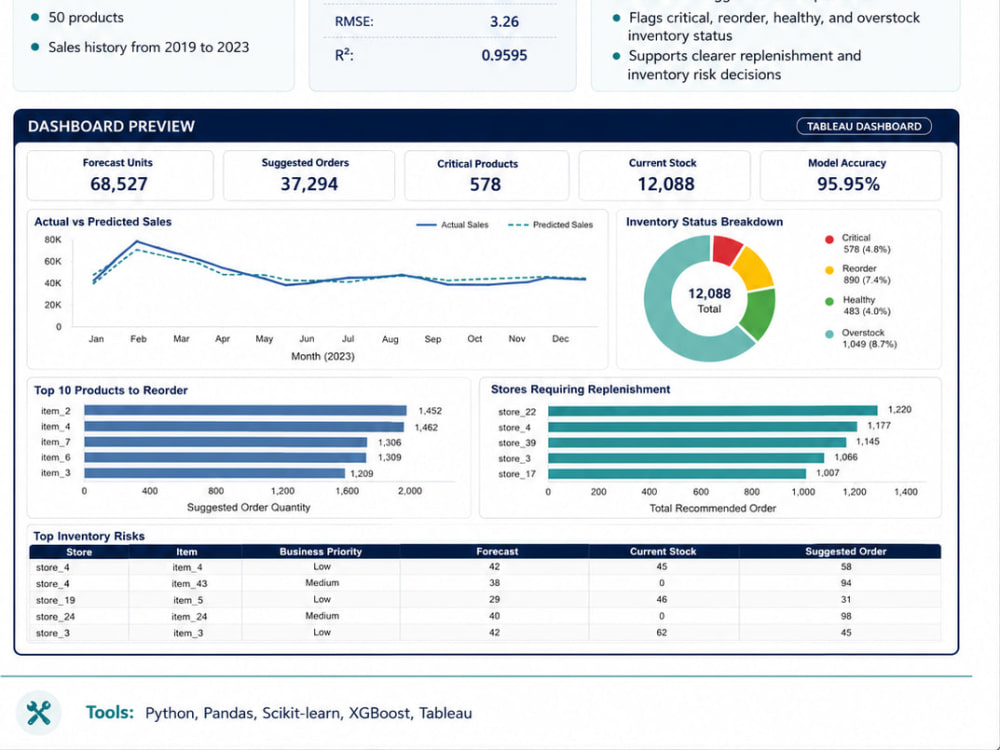Click the TABLEAU DASHBOARD badge button

[x=864, y=126]
